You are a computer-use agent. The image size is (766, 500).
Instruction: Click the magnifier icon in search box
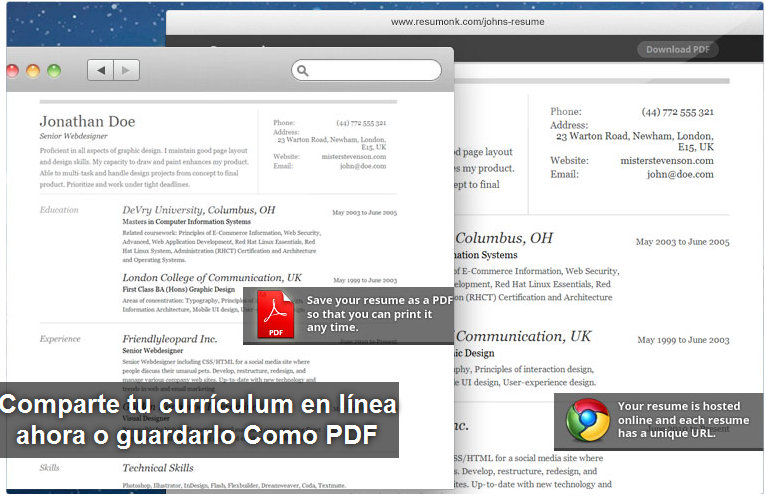(x=303, y=71)
